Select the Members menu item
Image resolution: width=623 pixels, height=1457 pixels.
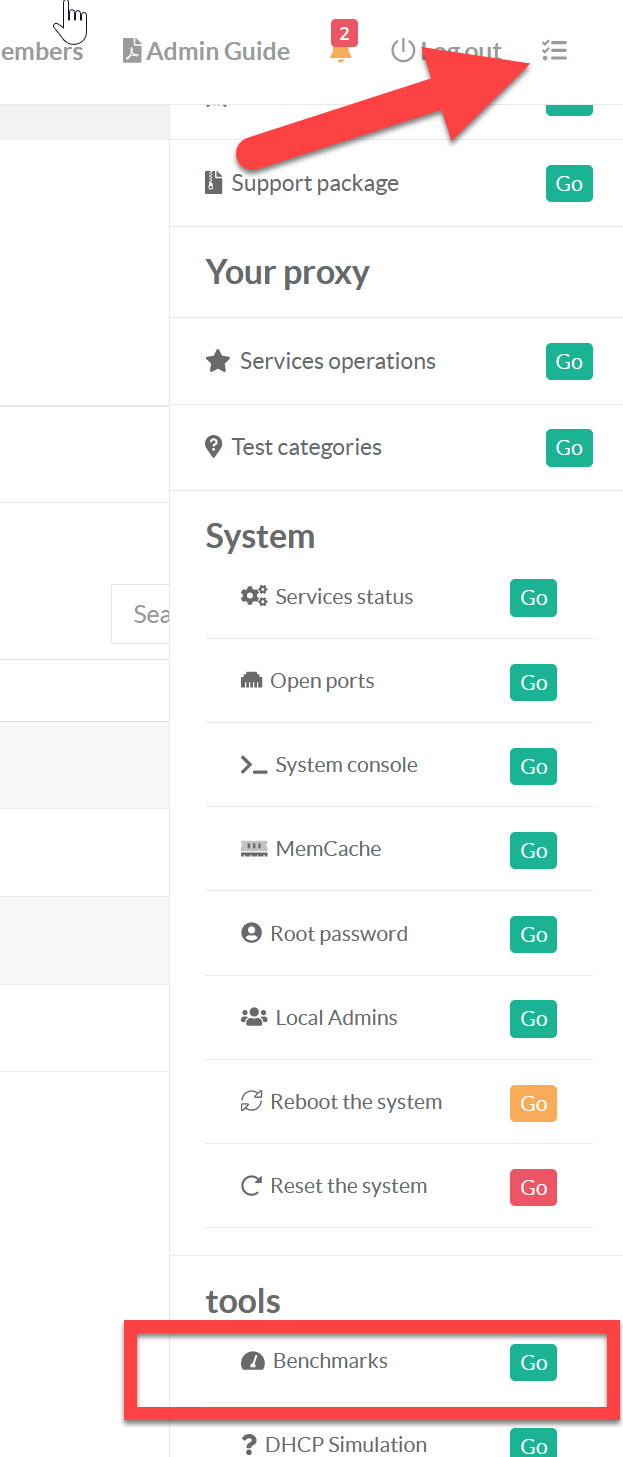click(41, 51)
